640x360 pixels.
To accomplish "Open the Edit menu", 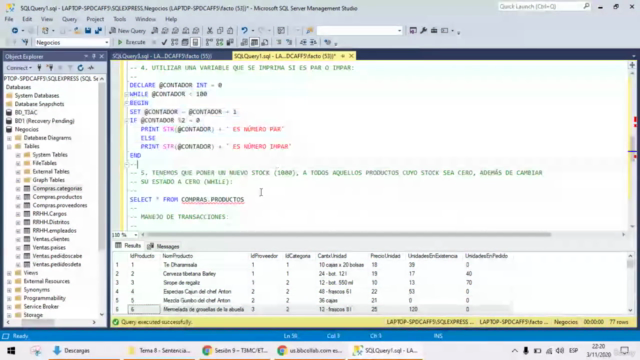I will pos(27,19).
